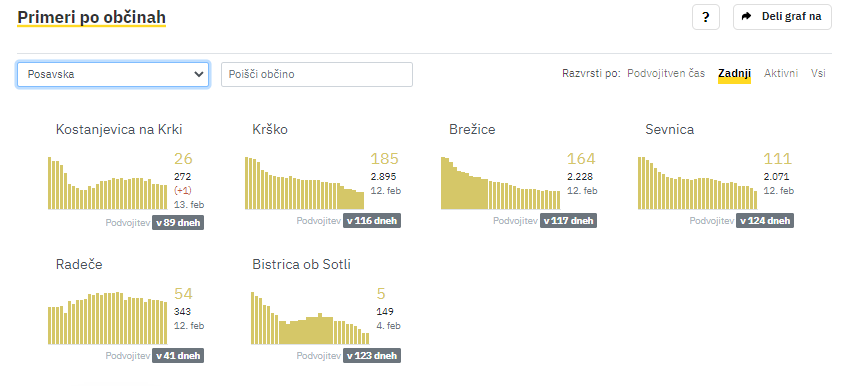Open the Sevnica bar chart
853x386 pixels.
tap(697, 183)
